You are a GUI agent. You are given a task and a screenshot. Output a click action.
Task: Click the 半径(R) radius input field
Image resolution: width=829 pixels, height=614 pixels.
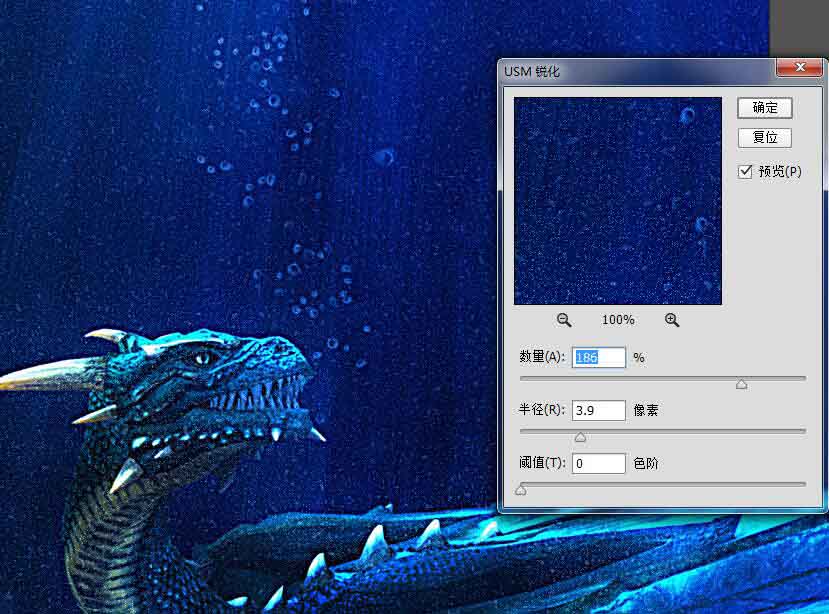598,410
